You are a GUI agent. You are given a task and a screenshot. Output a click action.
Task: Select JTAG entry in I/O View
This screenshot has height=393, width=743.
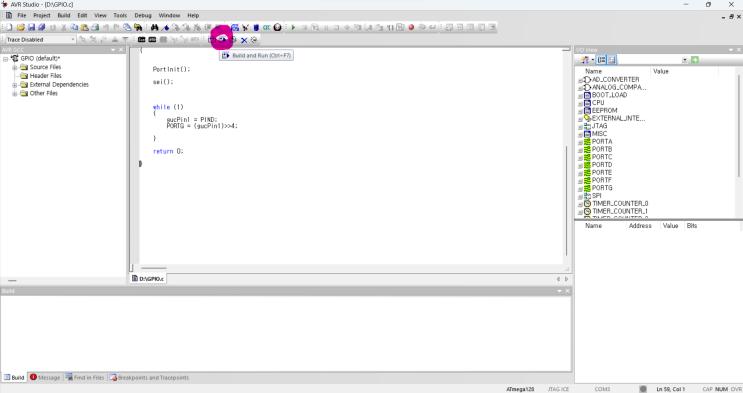tap(599, 126)
